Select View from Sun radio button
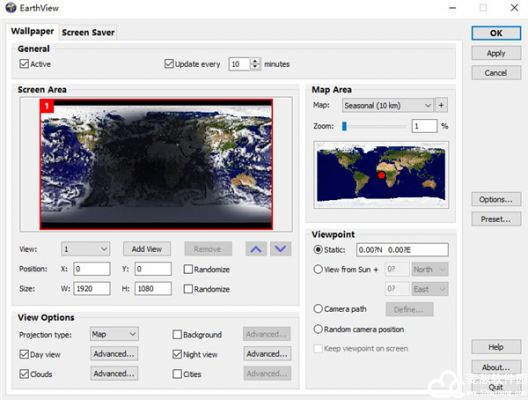This screenshot has height=400, width=528. pyautogui.click(x=318, y=269)
